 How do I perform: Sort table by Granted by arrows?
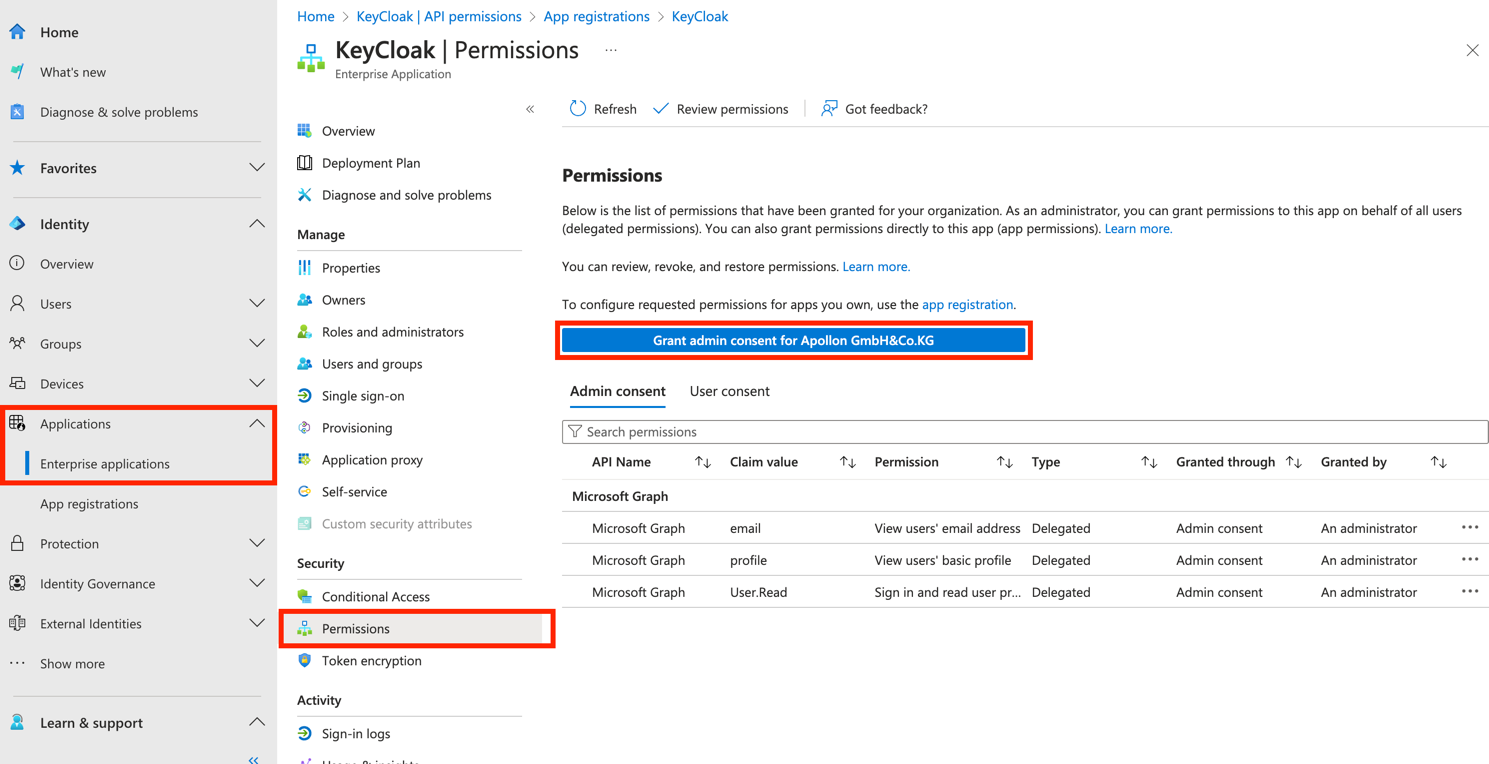coord(1438,462)
